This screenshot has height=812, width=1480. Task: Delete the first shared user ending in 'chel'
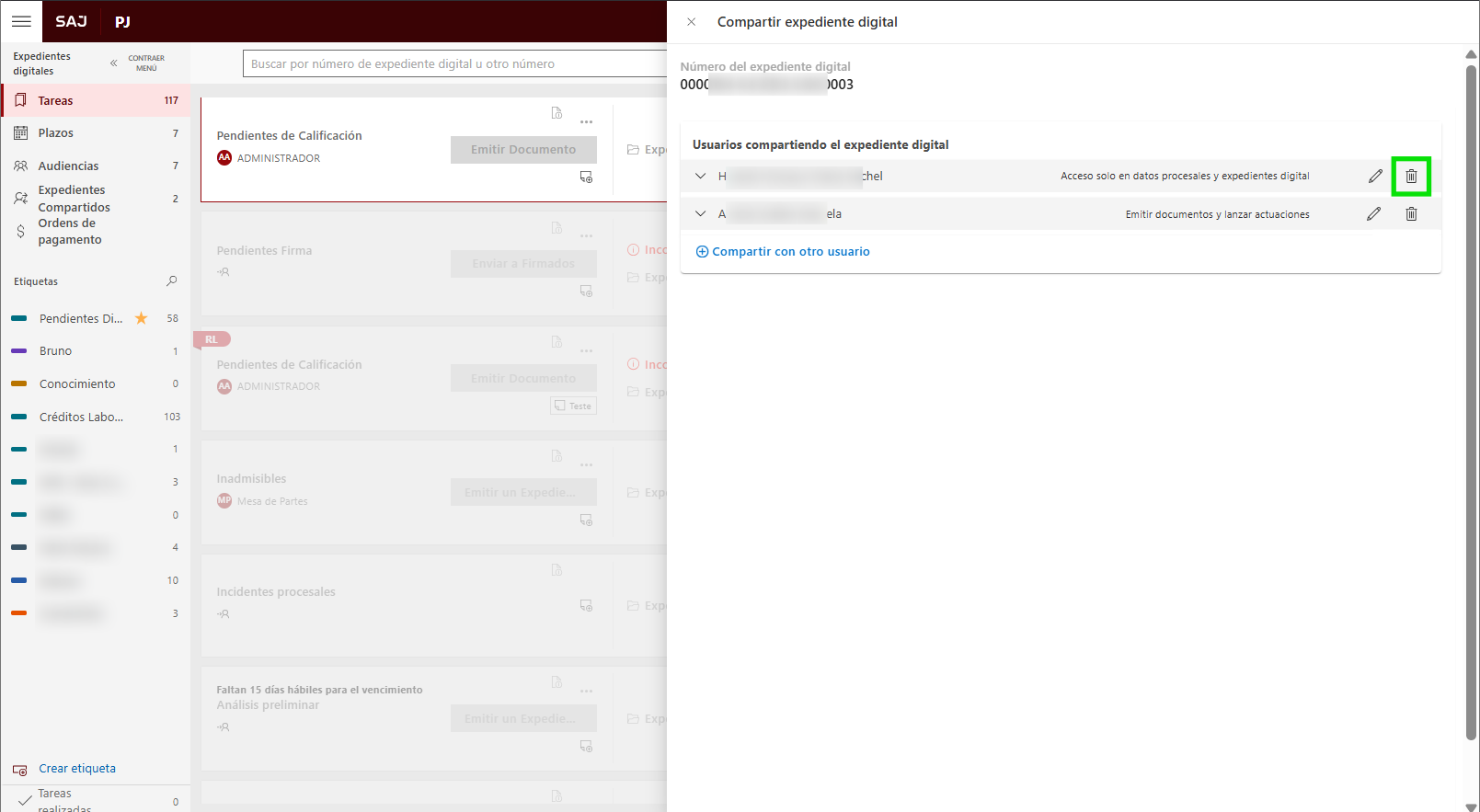(1410, 177)
